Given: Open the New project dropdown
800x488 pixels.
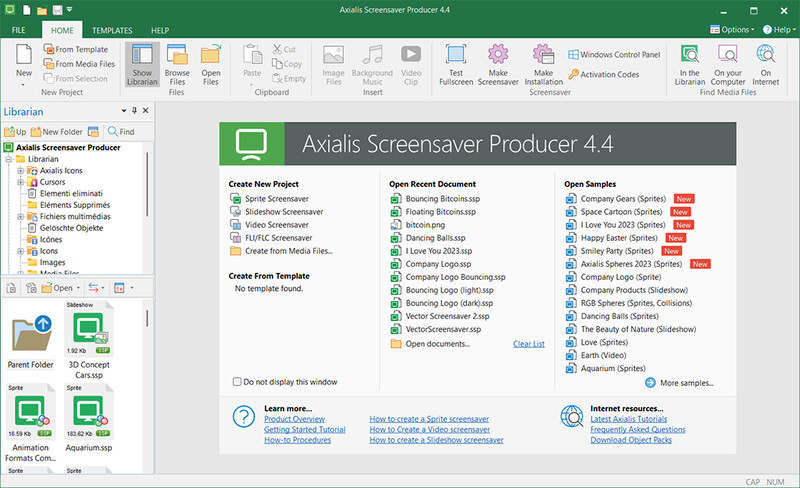Looking at the screenshot, I should [23, 80].
